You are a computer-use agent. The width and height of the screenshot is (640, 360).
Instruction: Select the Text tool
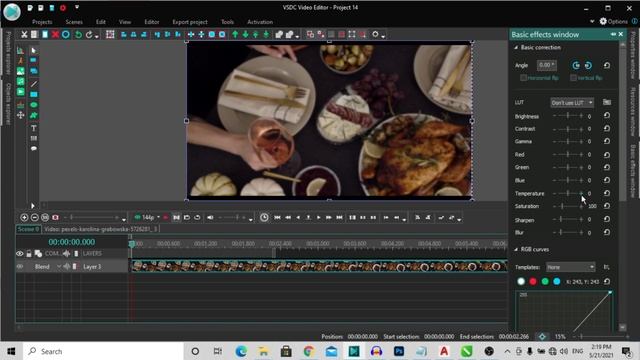[x=33, y=128]
